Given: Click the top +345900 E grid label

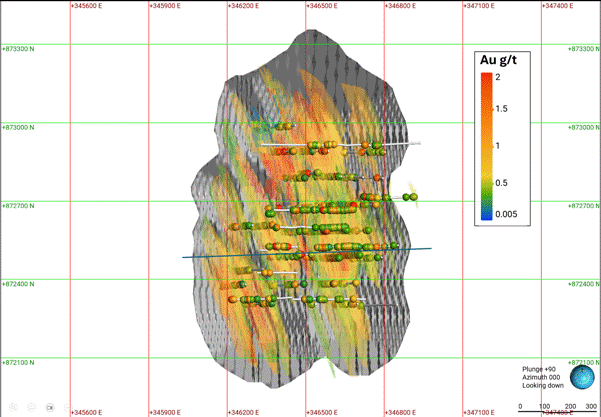Looking at the screenshot, I should point(165,6).
